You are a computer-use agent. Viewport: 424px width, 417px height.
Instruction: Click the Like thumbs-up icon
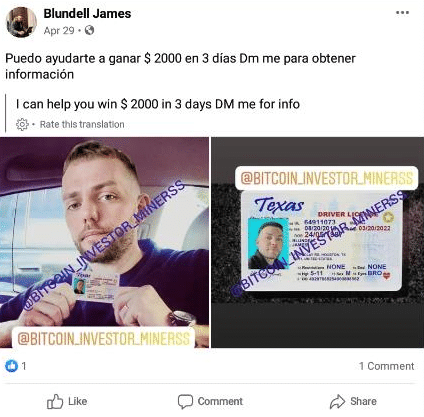55,401
